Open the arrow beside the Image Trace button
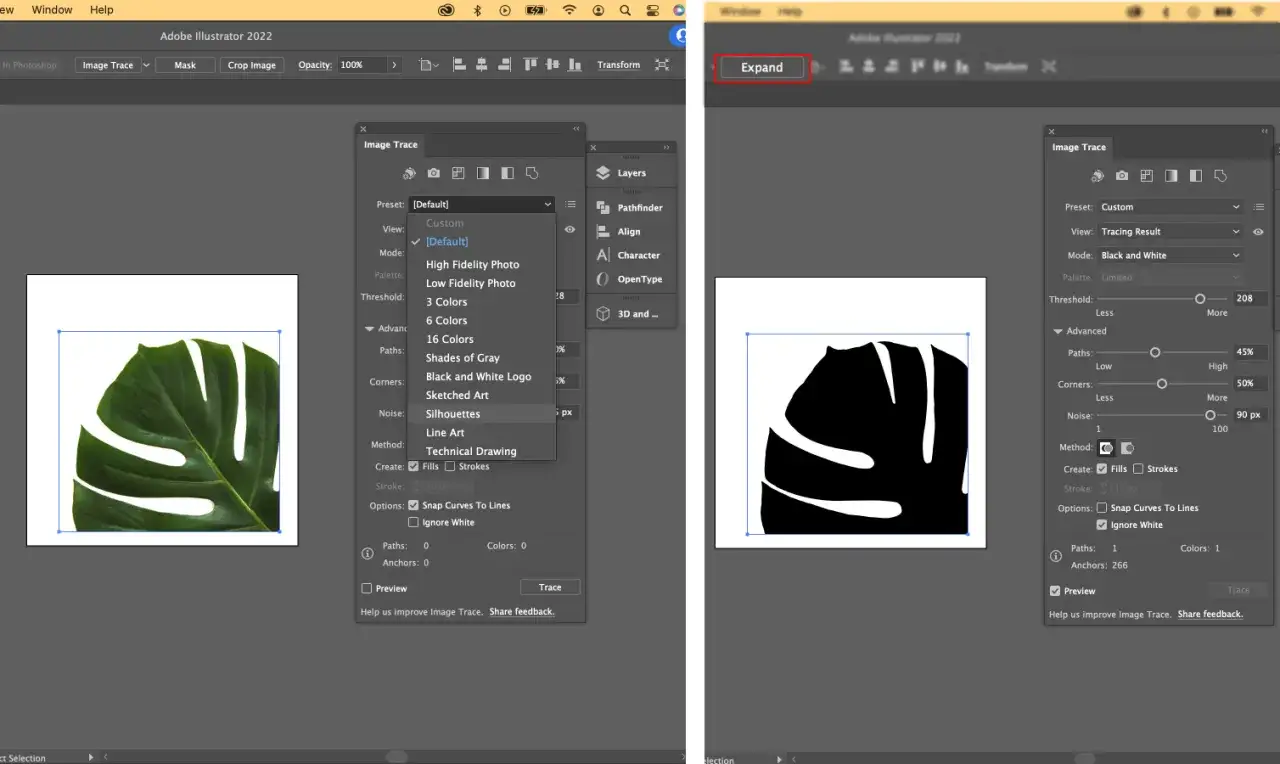Viewport: 1280px width, 764px height. pyautogui.click(x=146, y=65)
